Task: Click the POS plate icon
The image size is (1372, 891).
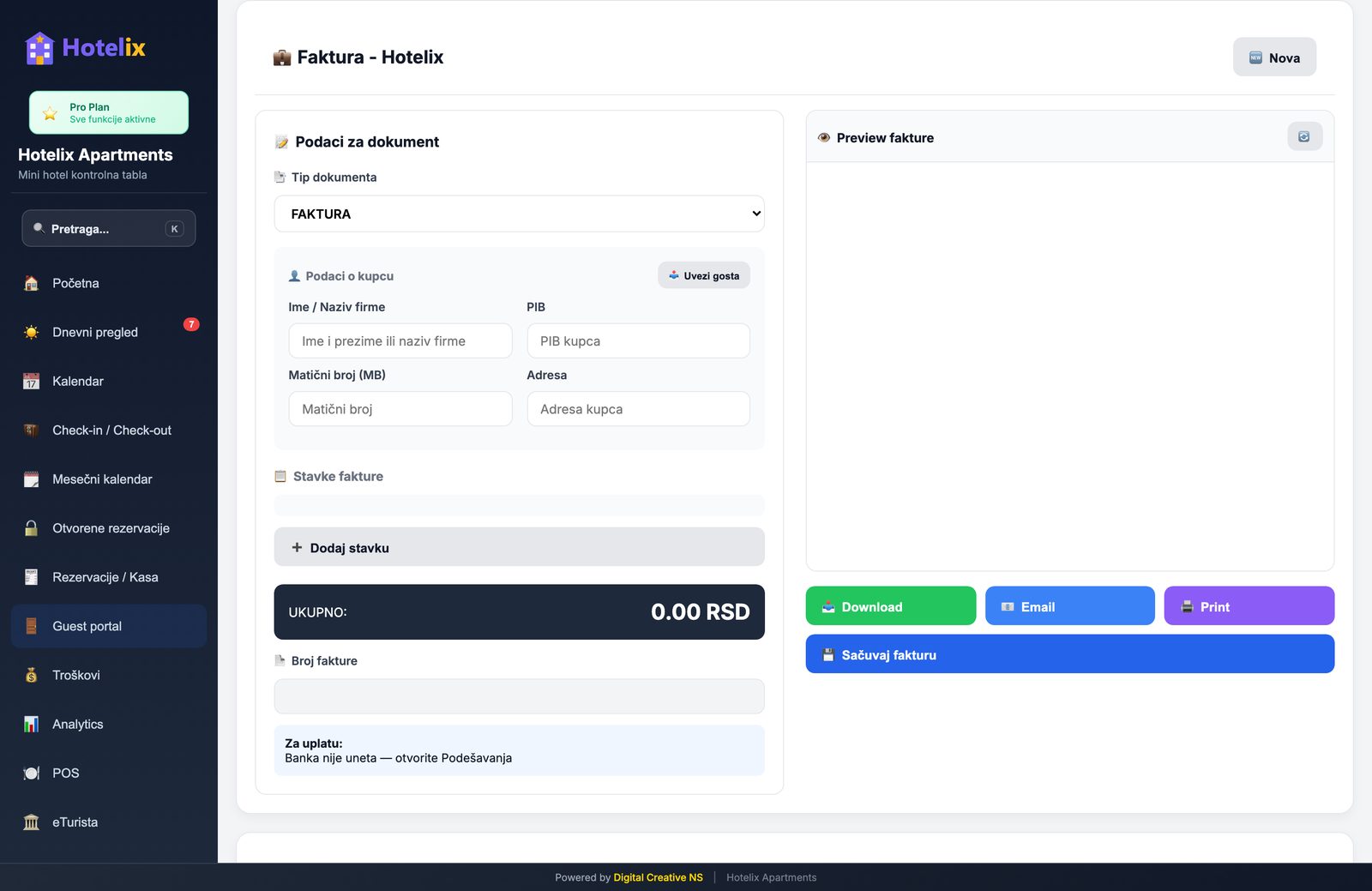Action: coord(32,773)
